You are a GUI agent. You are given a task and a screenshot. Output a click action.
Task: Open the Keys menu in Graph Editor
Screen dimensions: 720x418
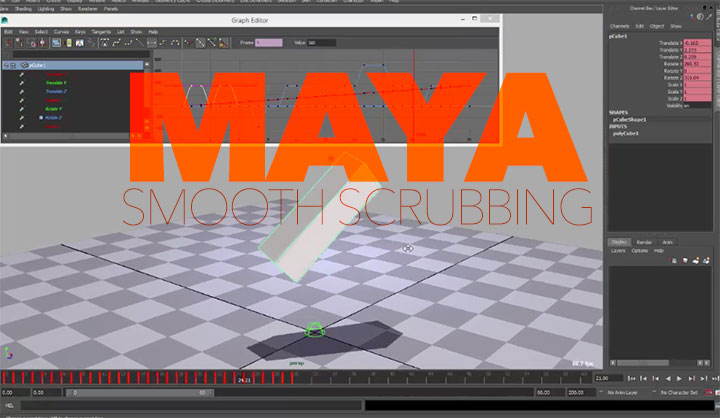click(80, 32)
